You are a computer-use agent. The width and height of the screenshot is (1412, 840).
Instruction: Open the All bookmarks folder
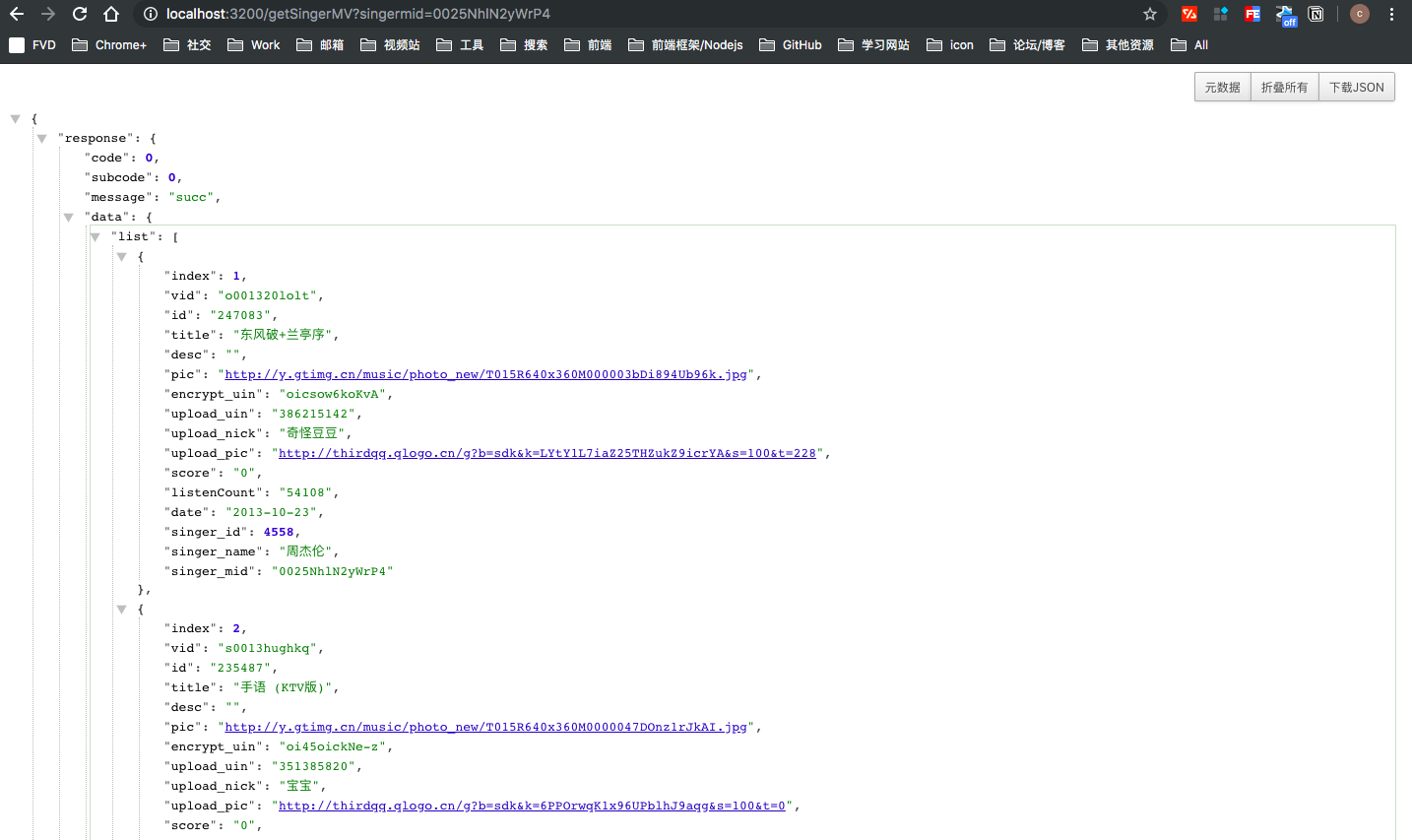pyautogui.click(x=1189, y=45)
